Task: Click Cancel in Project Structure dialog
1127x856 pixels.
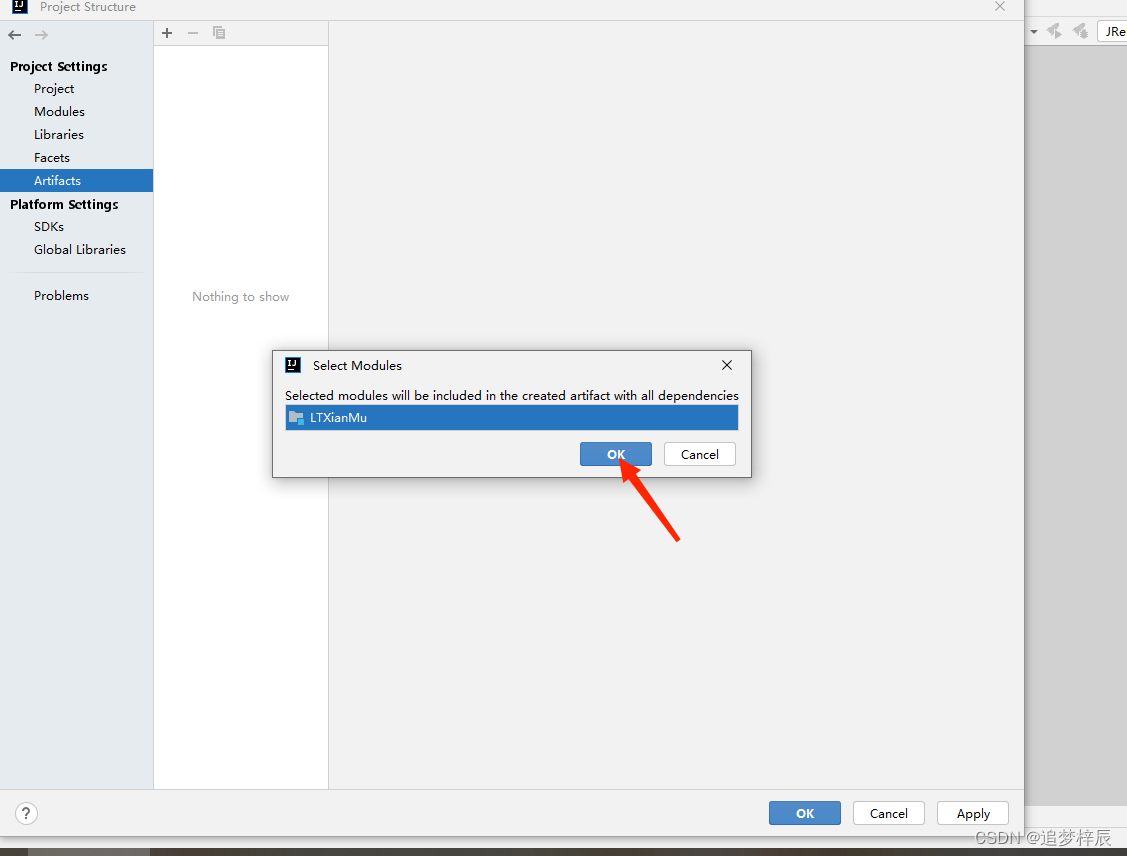Action: click(x=888, y=813)
